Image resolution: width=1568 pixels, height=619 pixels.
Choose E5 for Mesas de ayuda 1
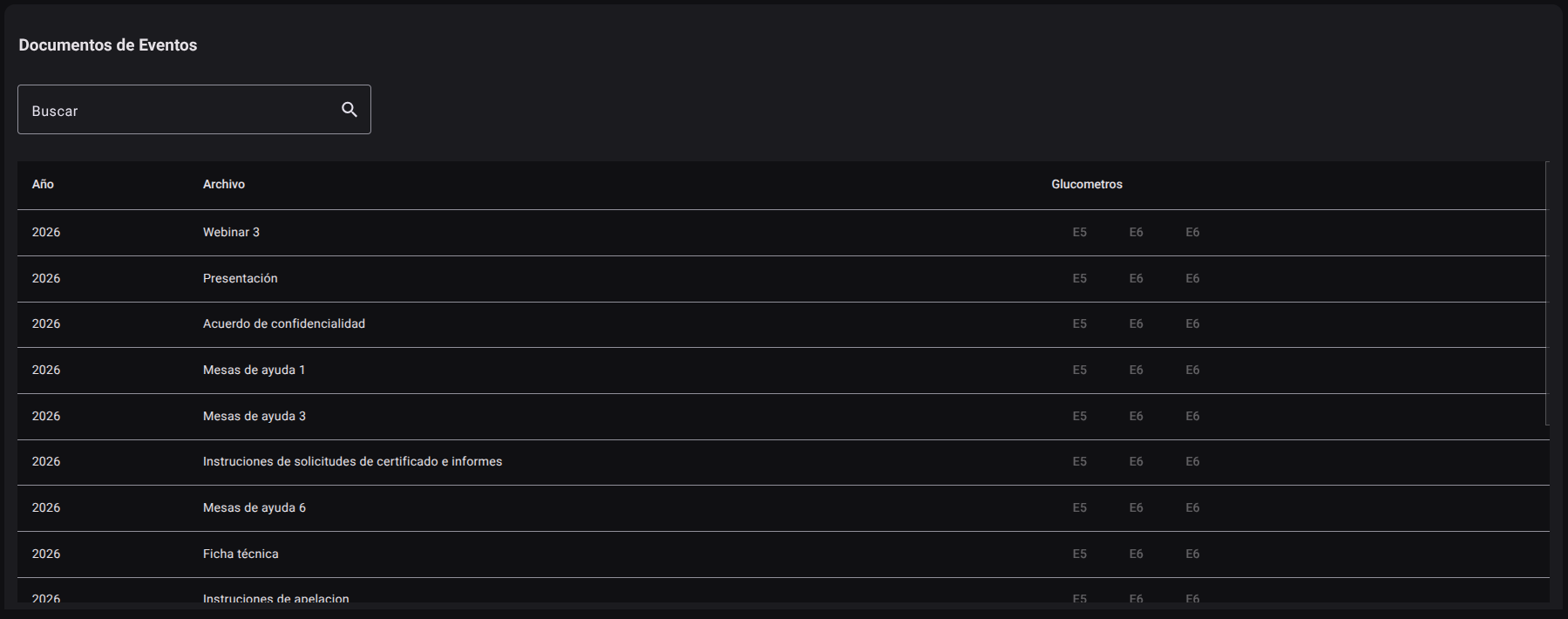[x=1080, y=371]
